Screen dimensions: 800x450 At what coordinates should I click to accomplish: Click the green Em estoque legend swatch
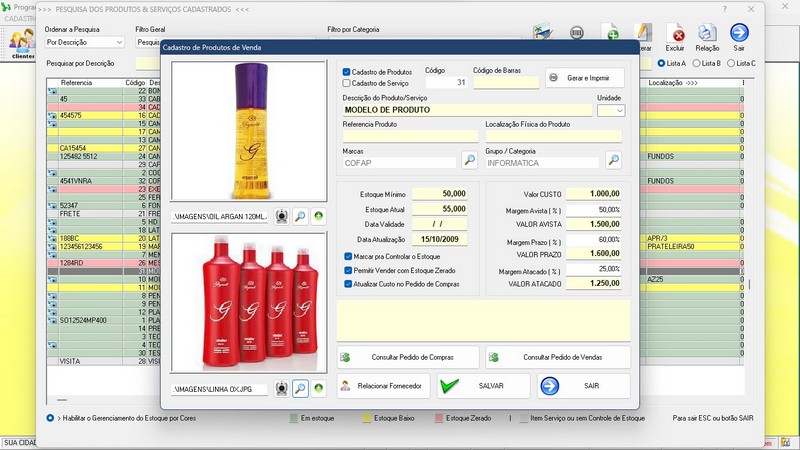294,418
